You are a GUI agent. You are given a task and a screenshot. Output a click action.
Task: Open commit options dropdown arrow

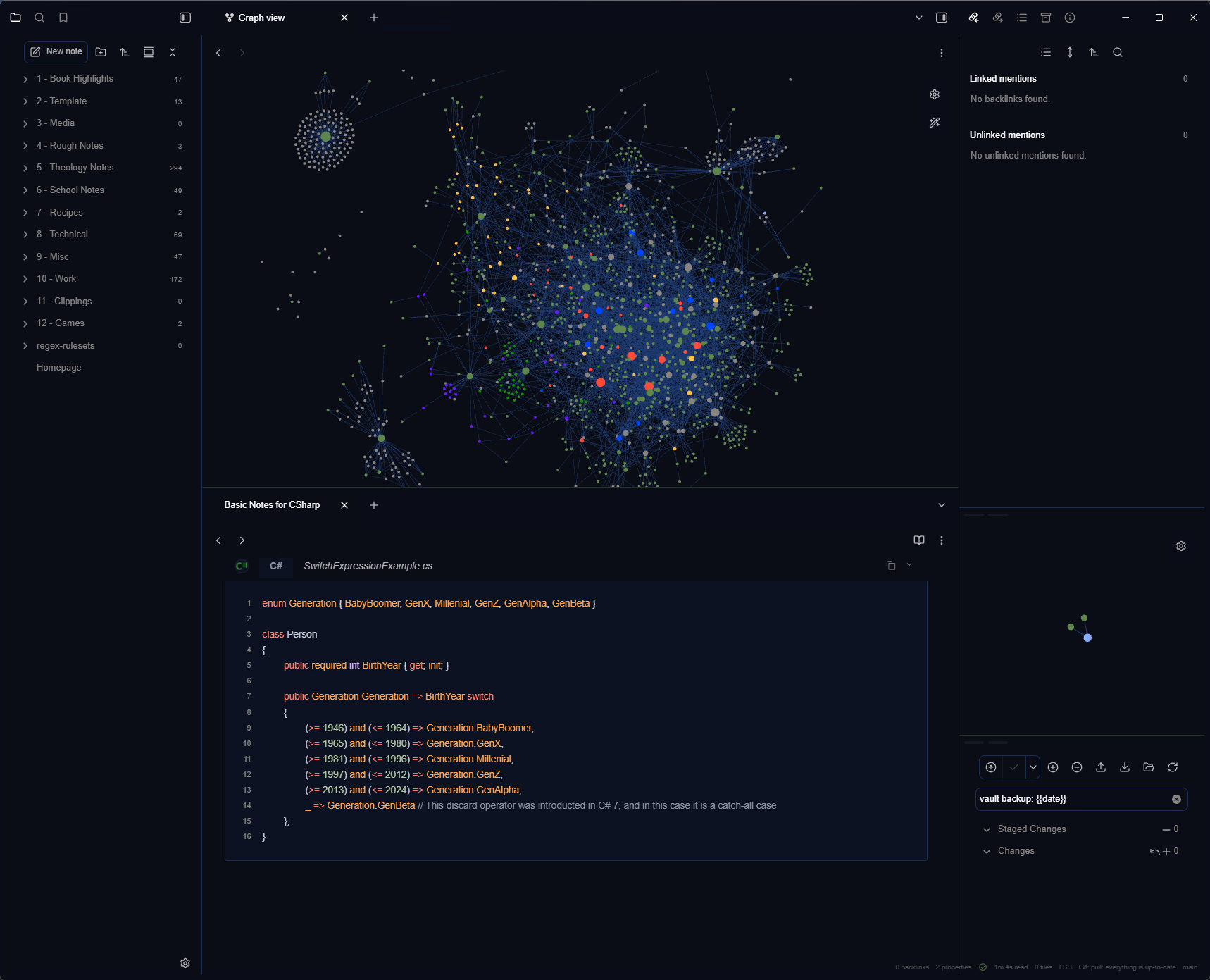click(1033, 767)
